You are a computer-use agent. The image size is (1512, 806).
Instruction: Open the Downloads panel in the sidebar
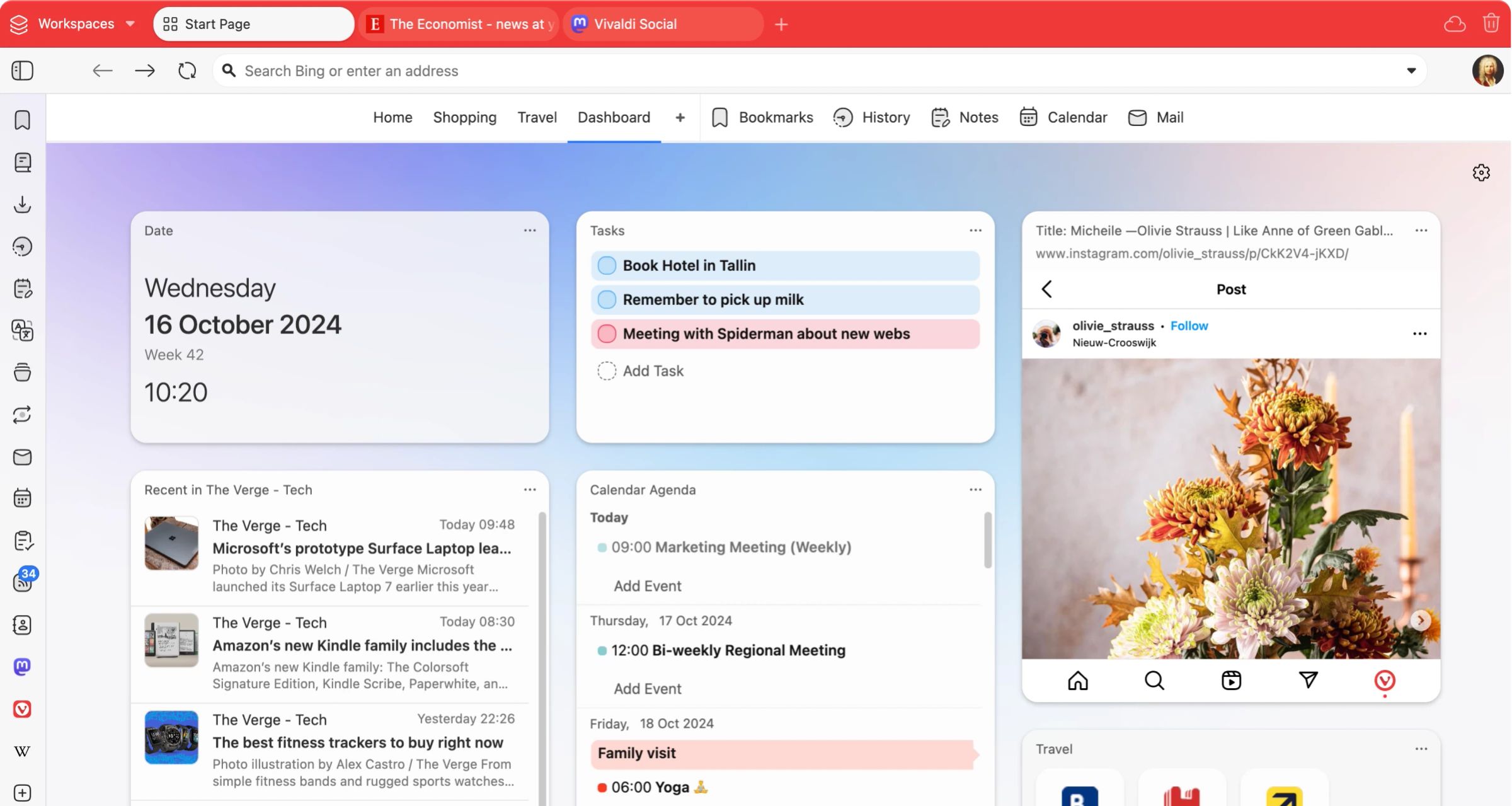point(23,204)
